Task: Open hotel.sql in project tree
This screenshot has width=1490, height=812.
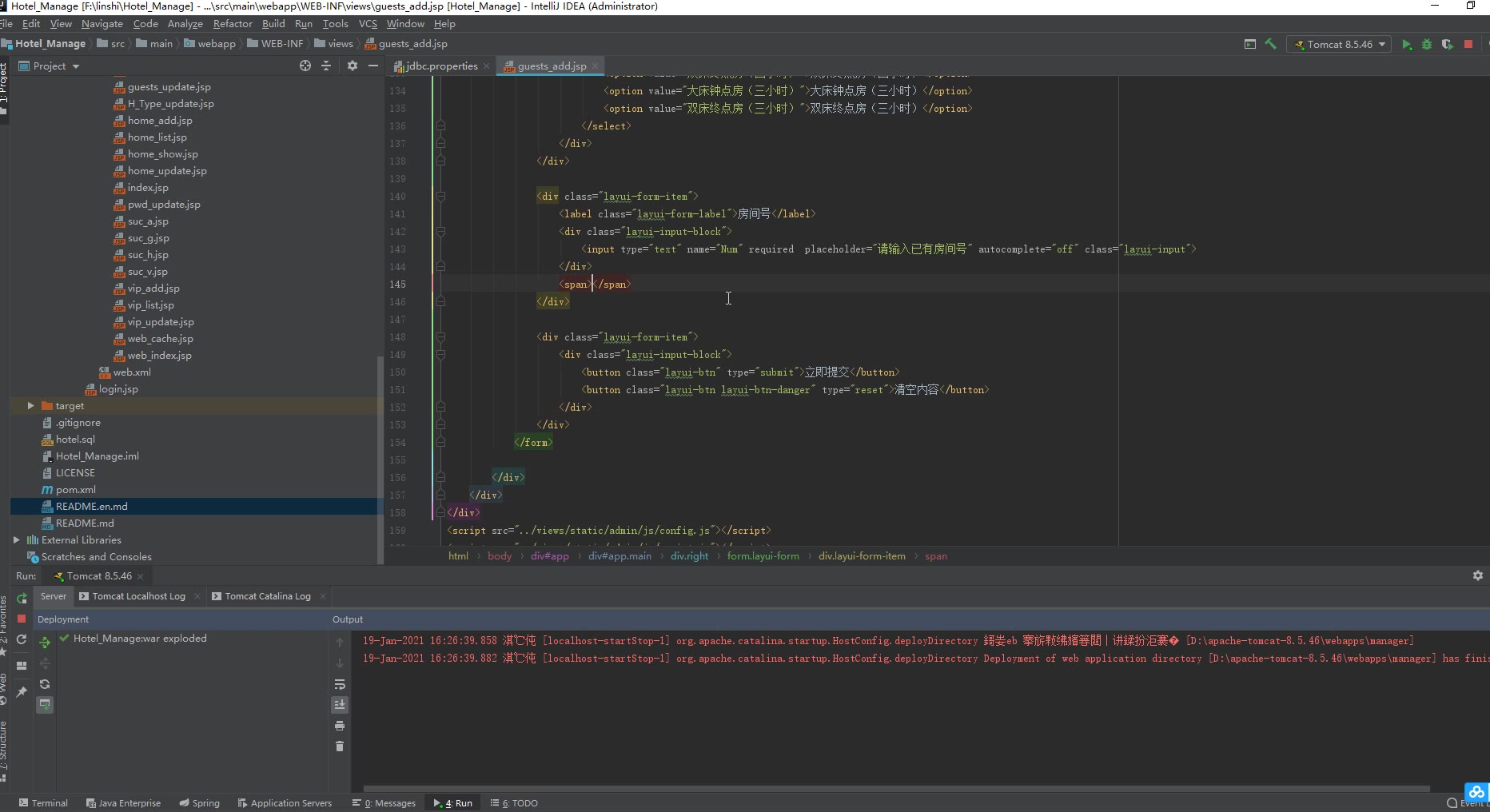Action: point(75,440)
